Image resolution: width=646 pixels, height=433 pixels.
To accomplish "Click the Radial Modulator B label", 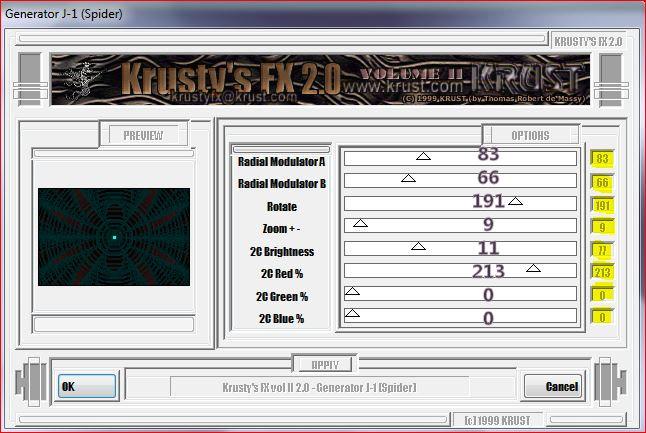I will coord(282,183).
